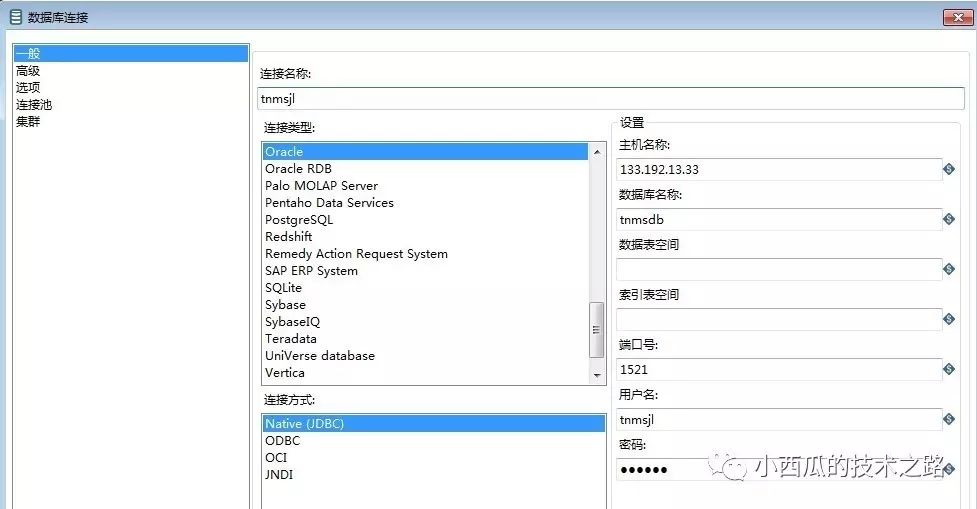977x509 pixels.
Task: Insert variable icon beside 主机名称 field
Action: point(949,169)
